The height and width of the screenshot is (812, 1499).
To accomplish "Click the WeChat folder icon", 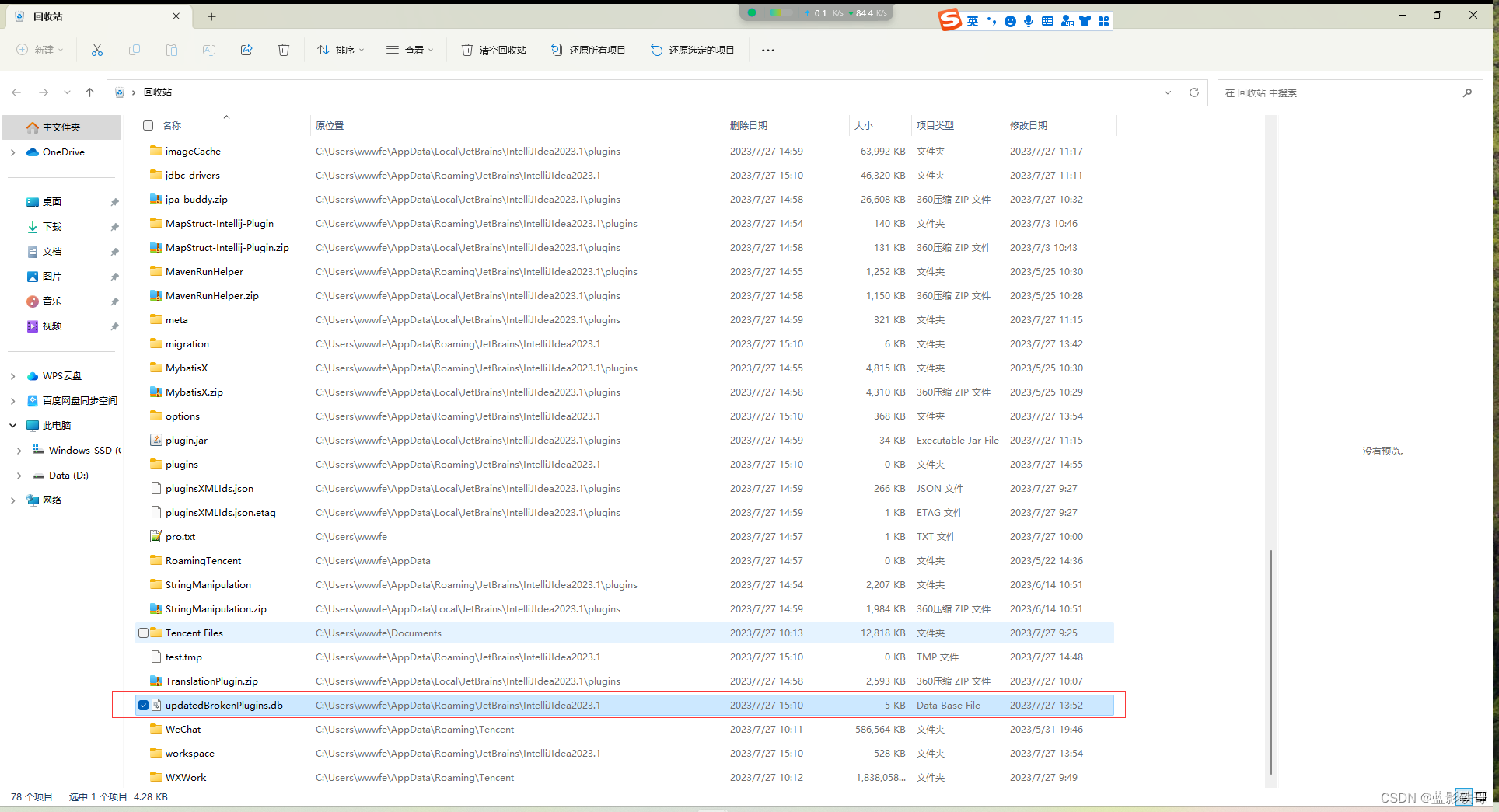I will [156, 729].
